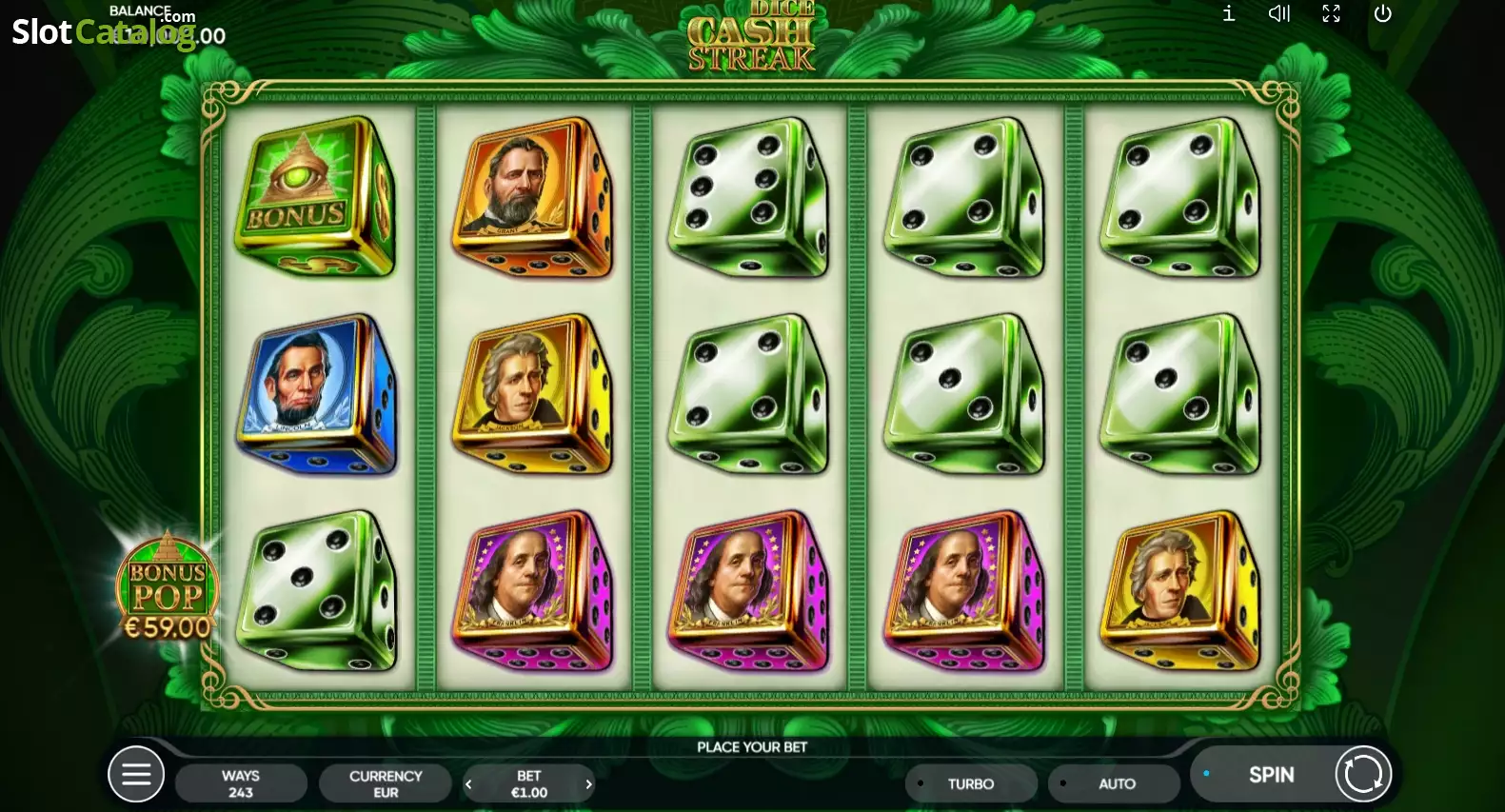This screenshot has height=812, width=1505.
Task: Click the Bonus Pop €59.00 badge
Action: pos(168,586)
